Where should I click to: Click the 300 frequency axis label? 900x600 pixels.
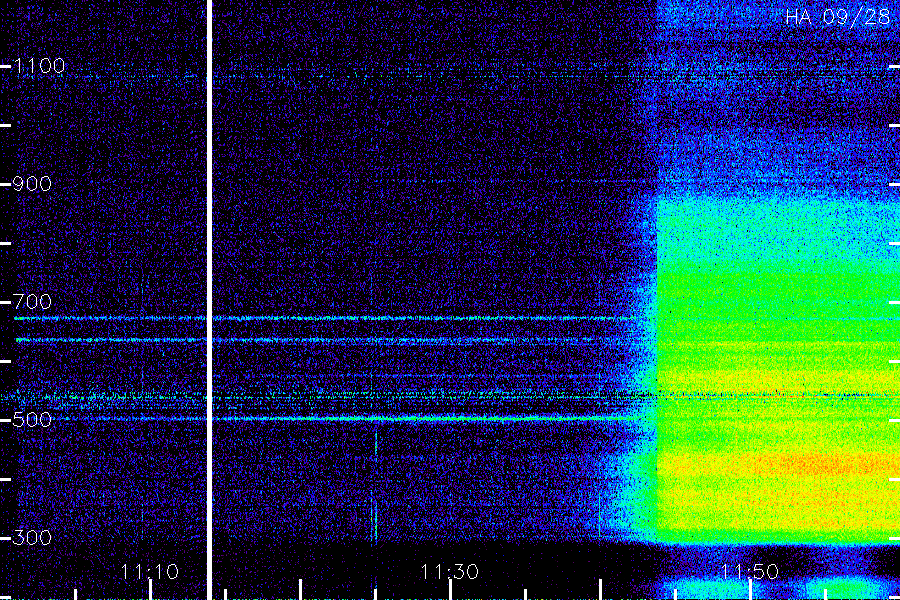(x=32, y=537)
